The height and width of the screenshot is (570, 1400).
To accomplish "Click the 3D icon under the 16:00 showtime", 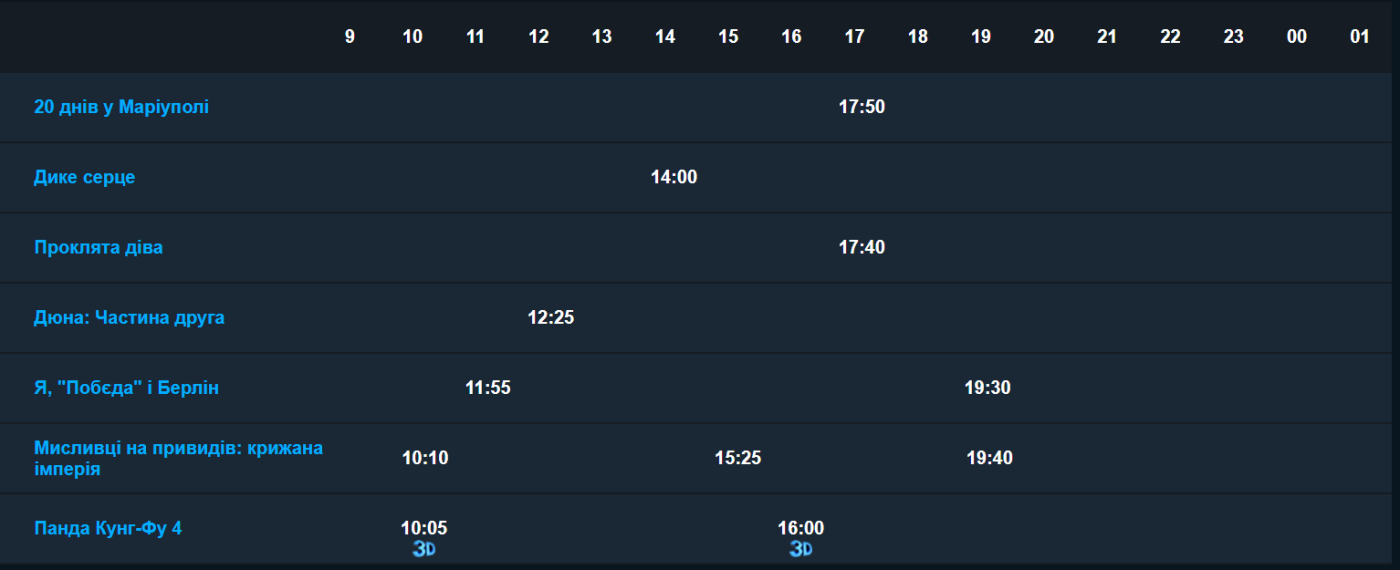I will click(801, 549).
